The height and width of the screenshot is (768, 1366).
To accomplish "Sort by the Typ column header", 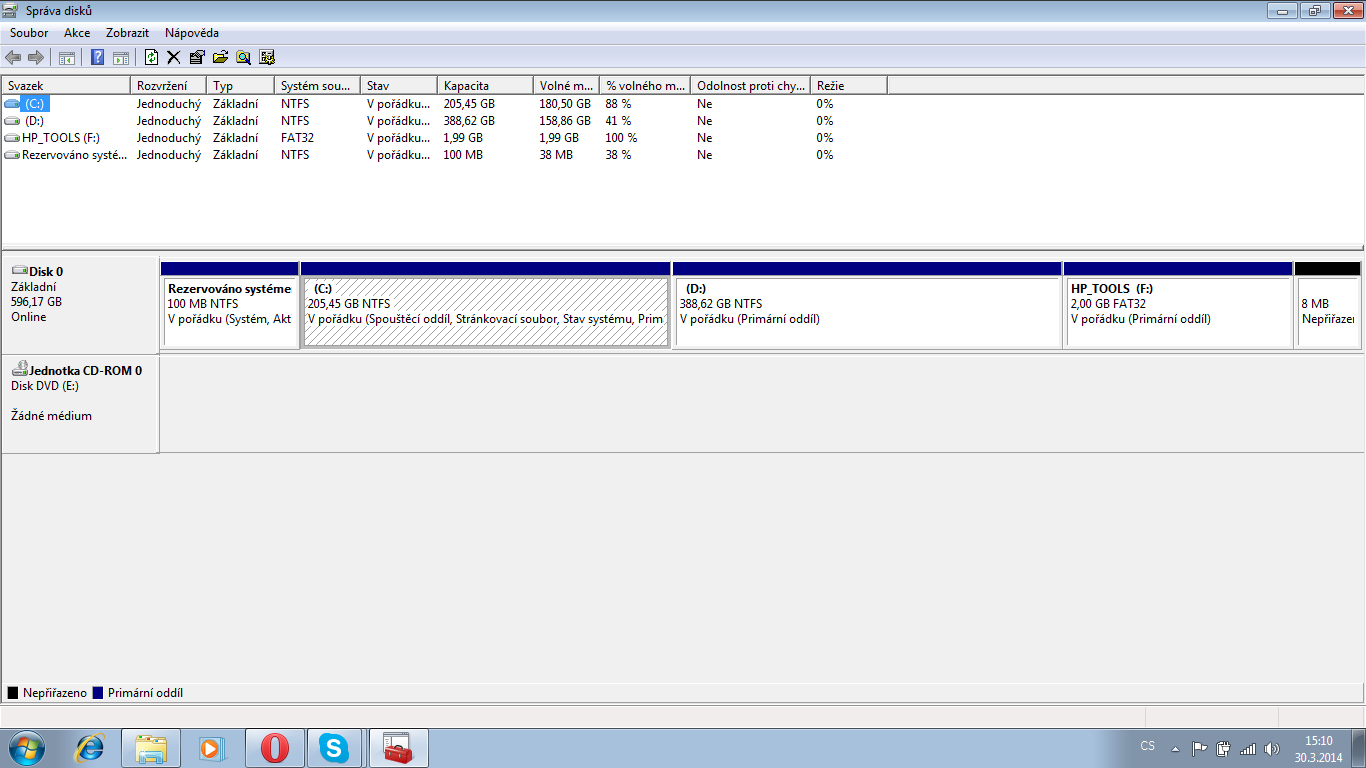I will click(240, 86).
